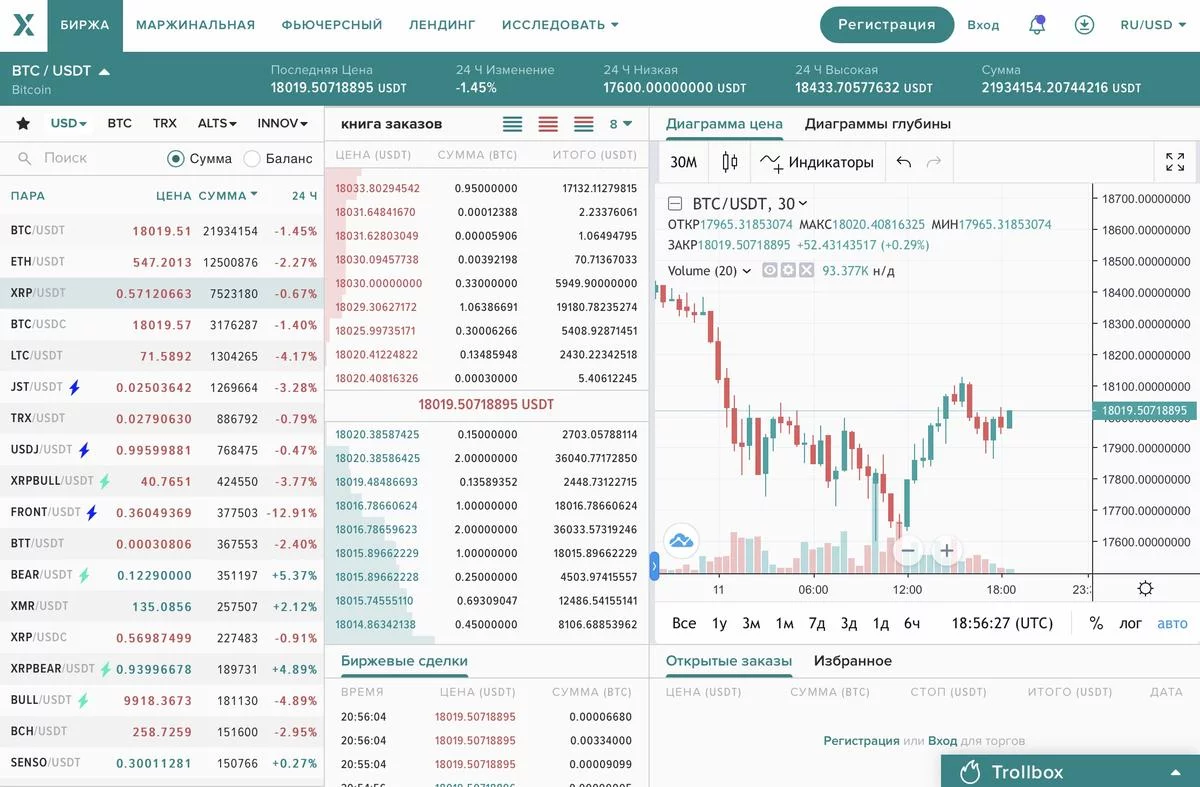Show only sell orders in order book
This screenshot has height=787, width=1200.
tap(548, 124)
